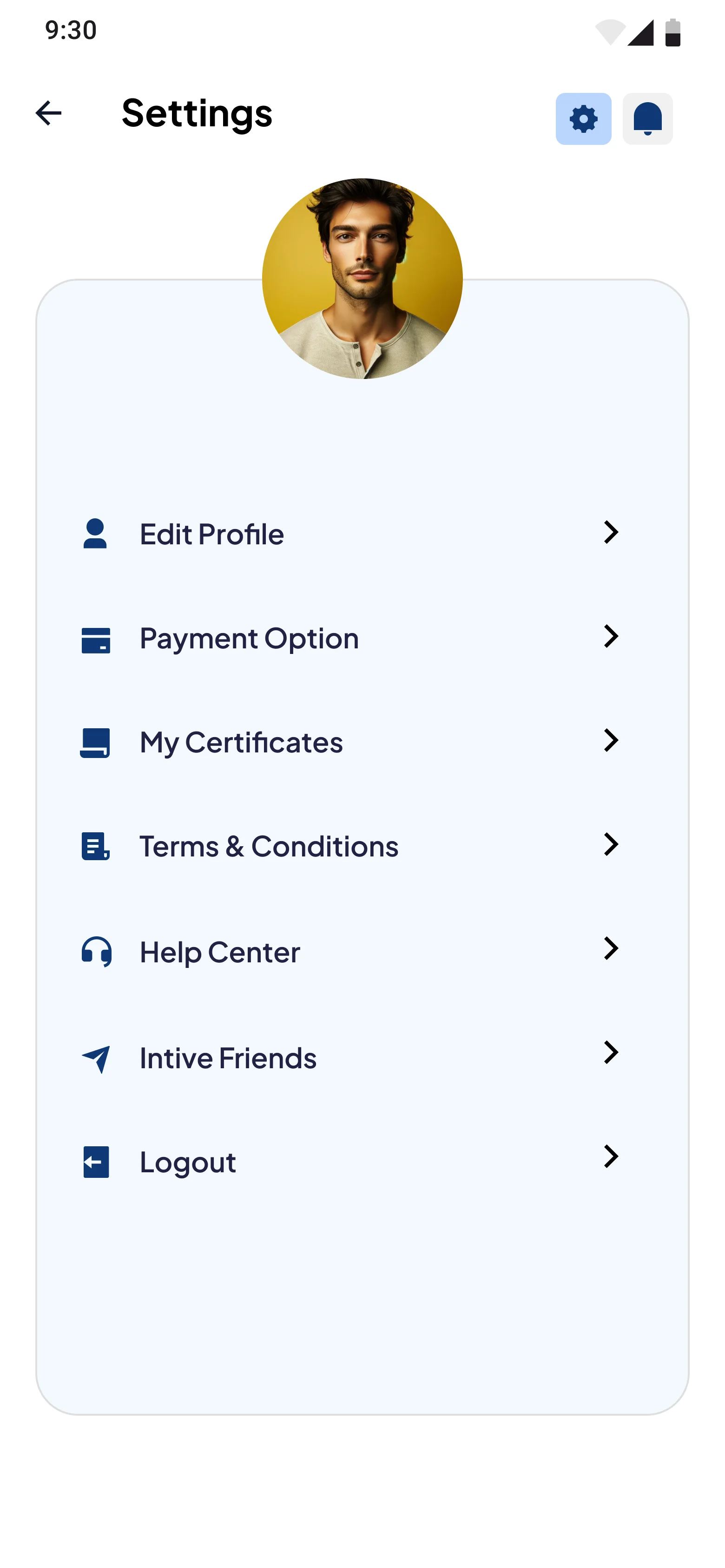
Task: Tap the certificate icon beside My Certificates
Action: (x=95, y=743)
